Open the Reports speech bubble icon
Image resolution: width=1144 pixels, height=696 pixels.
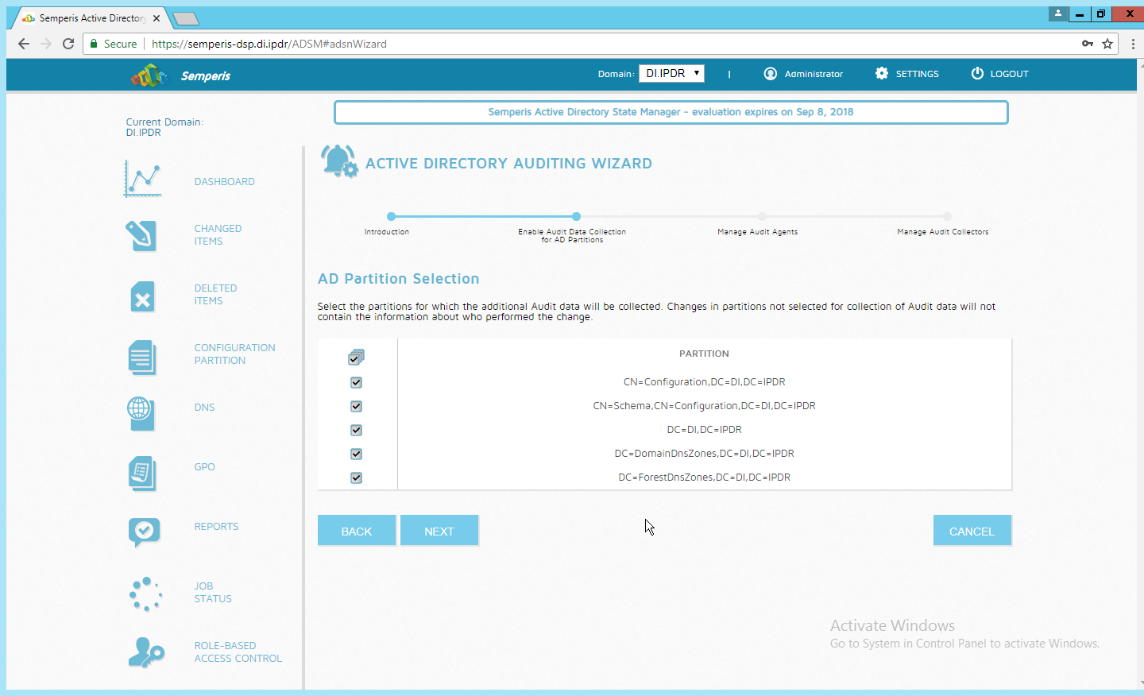coord(144,530)
